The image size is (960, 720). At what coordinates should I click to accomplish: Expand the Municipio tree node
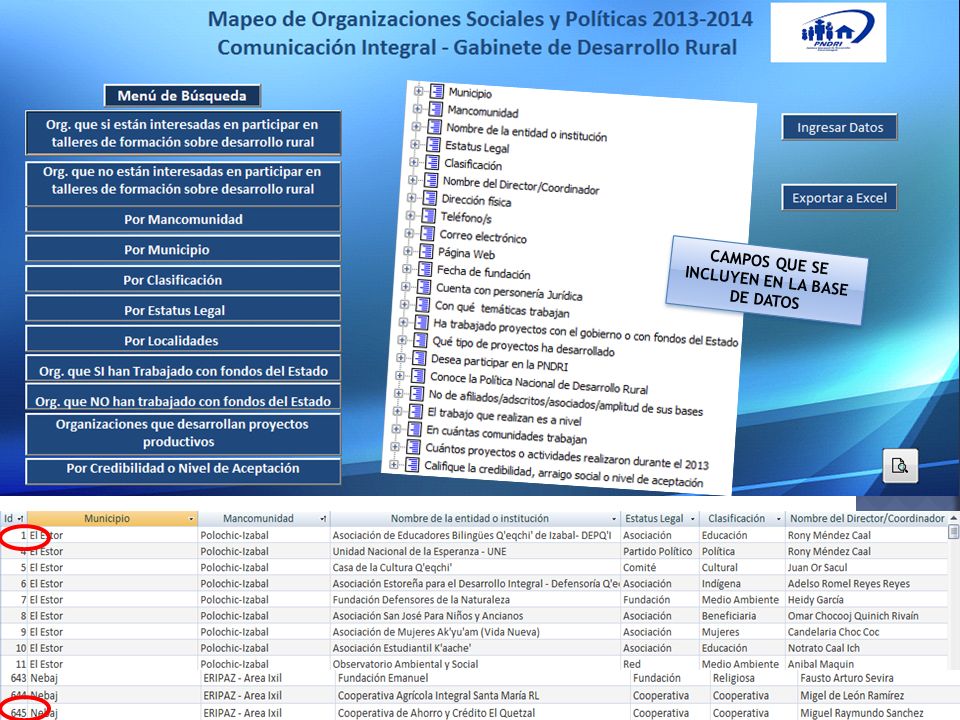click(419, 91)
